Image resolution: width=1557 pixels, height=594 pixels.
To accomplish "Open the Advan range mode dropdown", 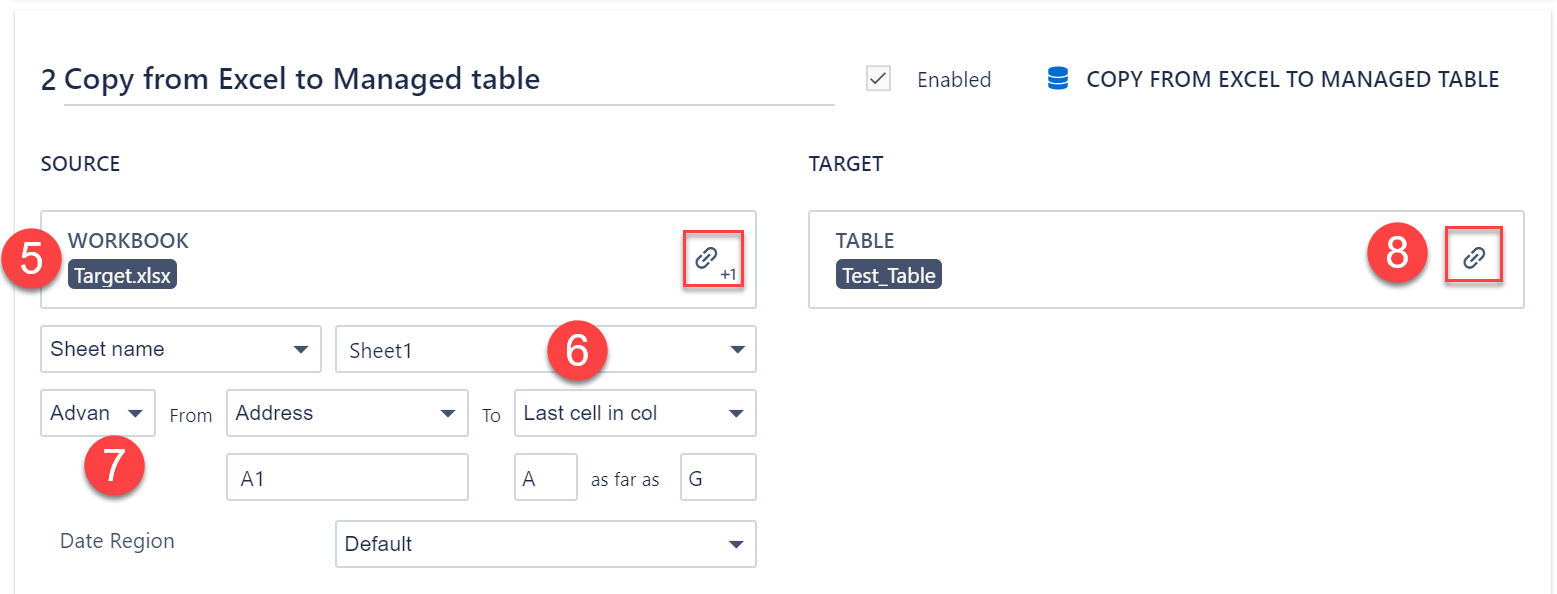I will pos(97,412).
